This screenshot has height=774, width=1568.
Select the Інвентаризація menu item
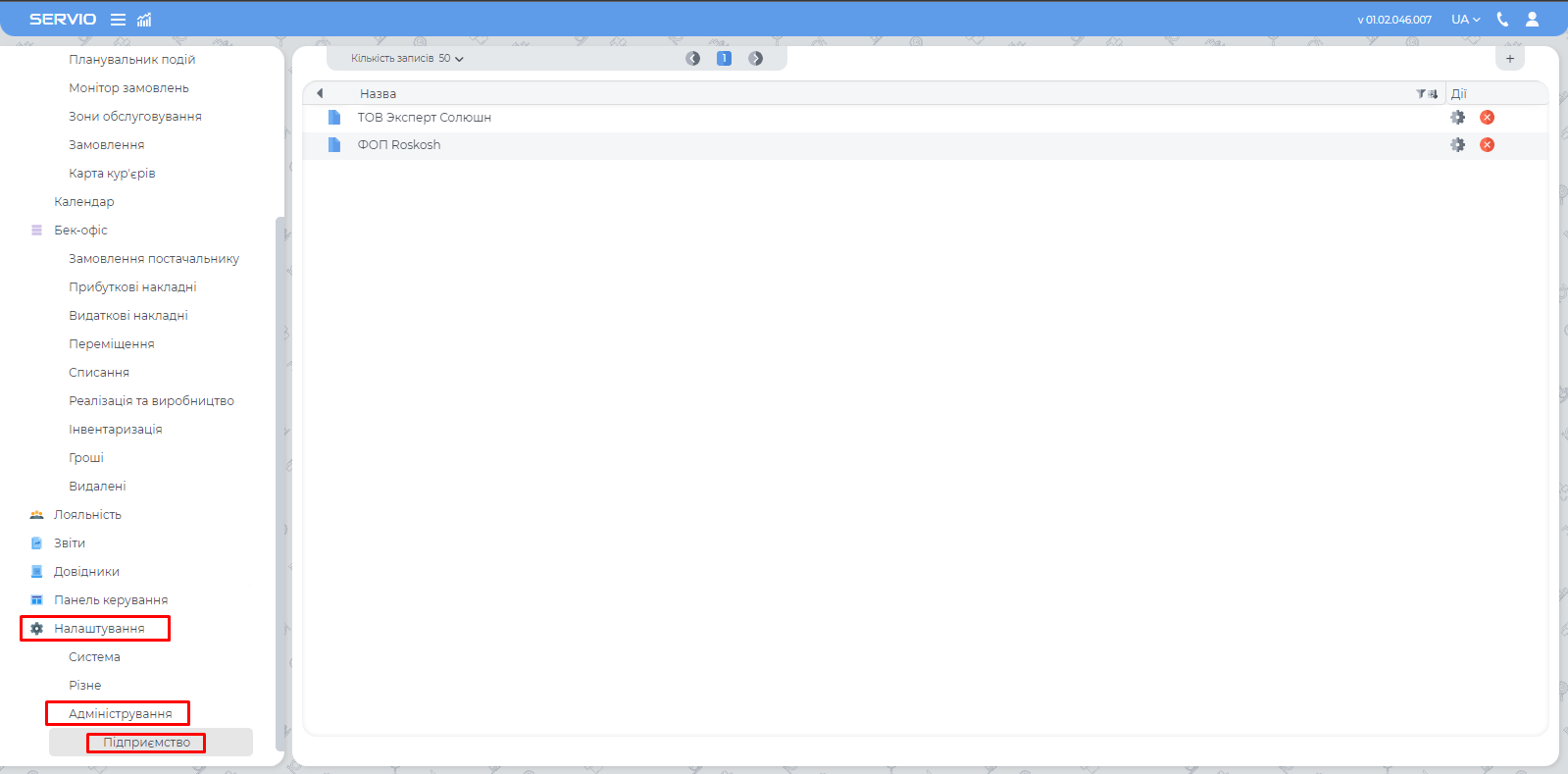(115, 430)
